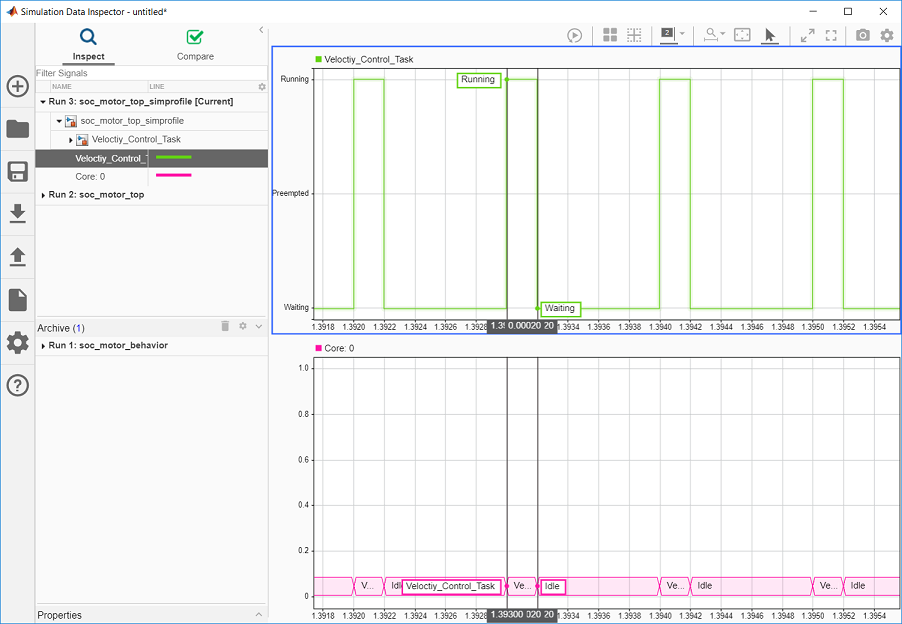Viewport: 902px width, 624px height.
Task: Open a saved session via folder icon
Action: [17, 129]
